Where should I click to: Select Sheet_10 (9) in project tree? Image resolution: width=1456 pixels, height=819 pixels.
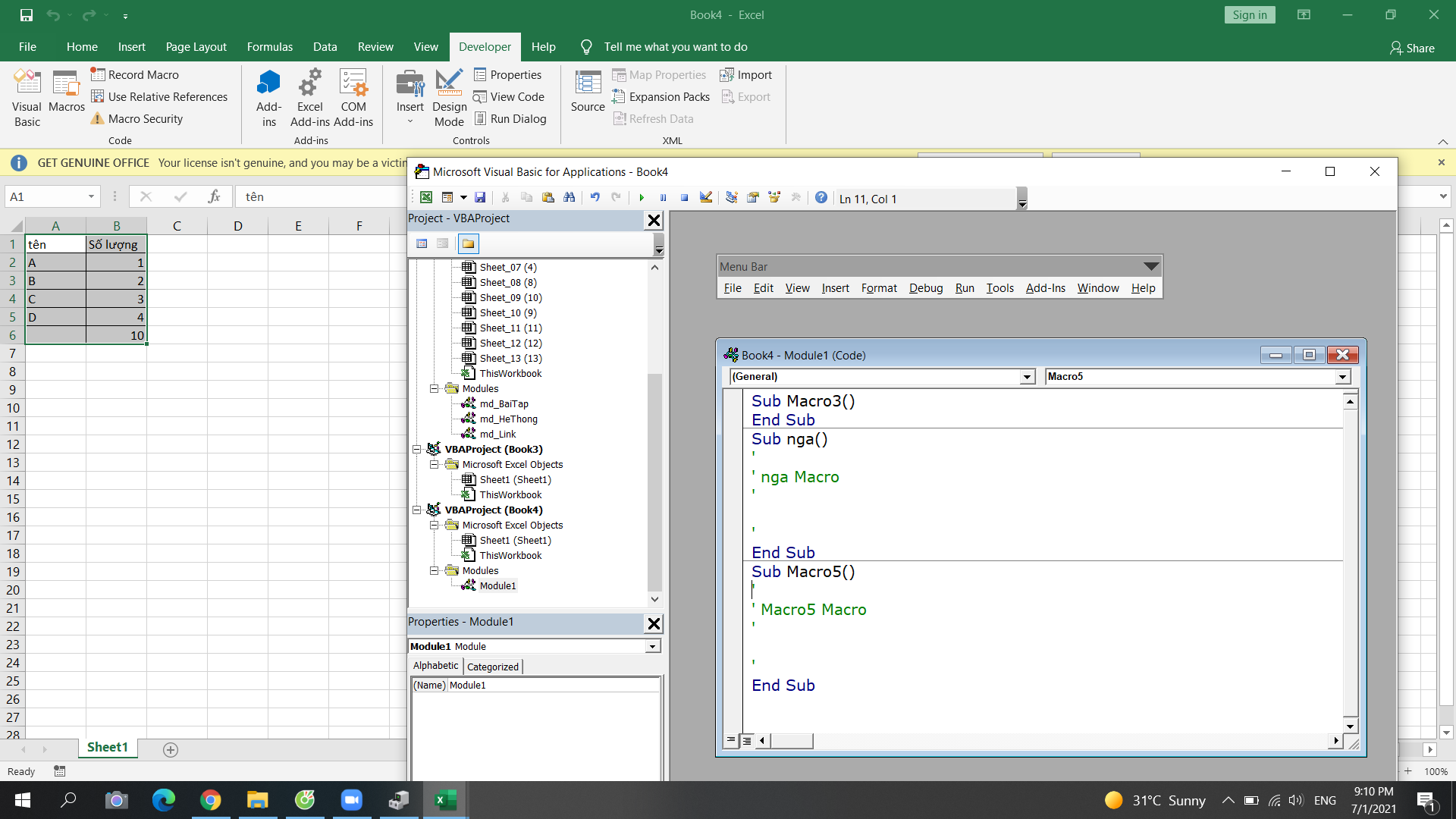pos(508,313)
